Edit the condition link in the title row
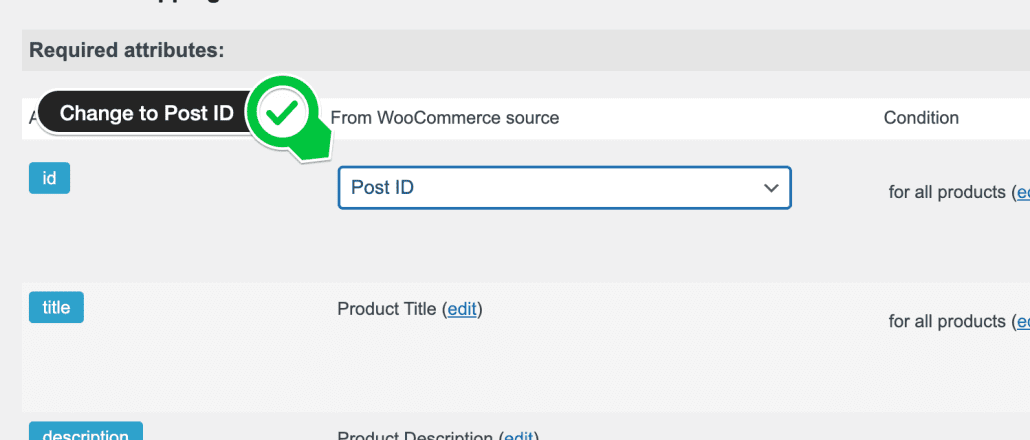1030x440 pixels. tap(1022, 321)
